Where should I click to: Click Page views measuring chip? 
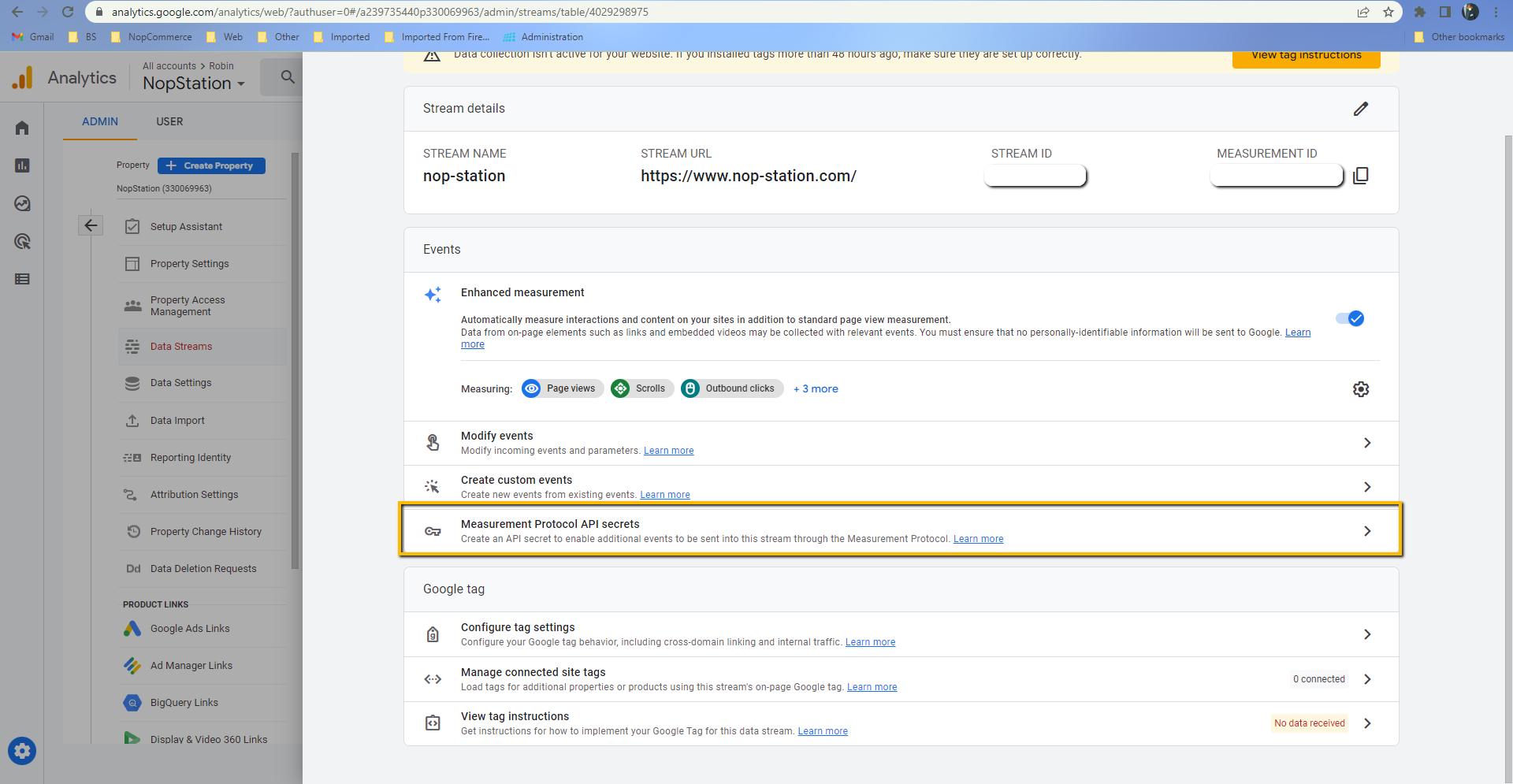[x=563, y=388]
